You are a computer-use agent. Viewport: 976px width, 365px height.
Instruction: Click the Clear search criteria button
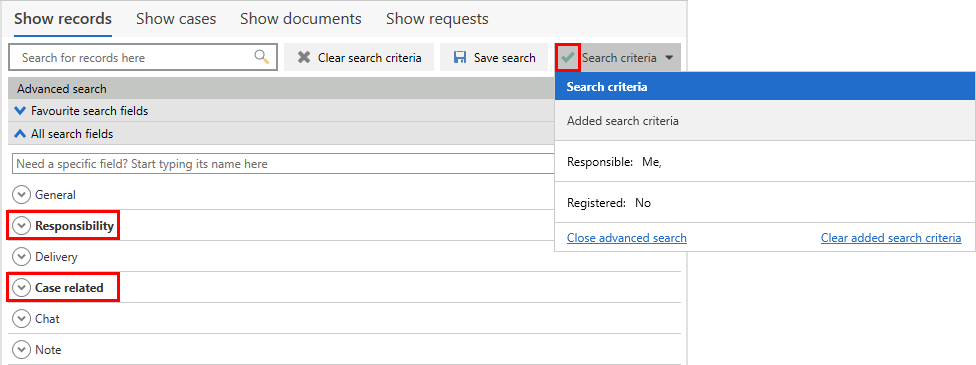(x=359, y=57)
